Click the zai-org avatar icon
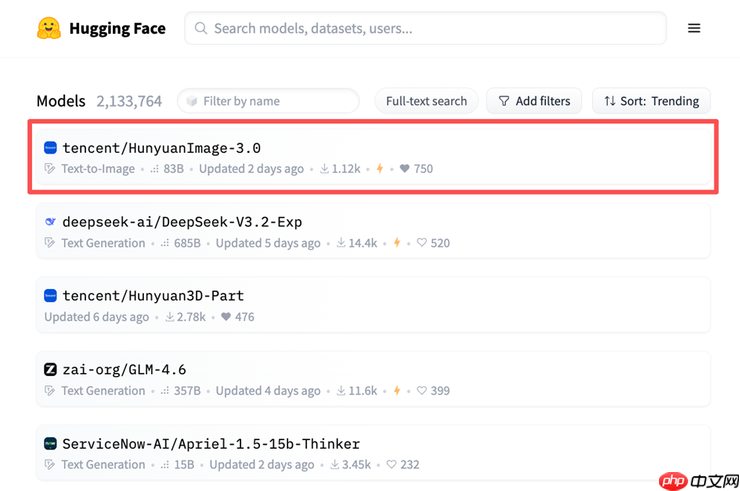 click(x=51, y=369)
